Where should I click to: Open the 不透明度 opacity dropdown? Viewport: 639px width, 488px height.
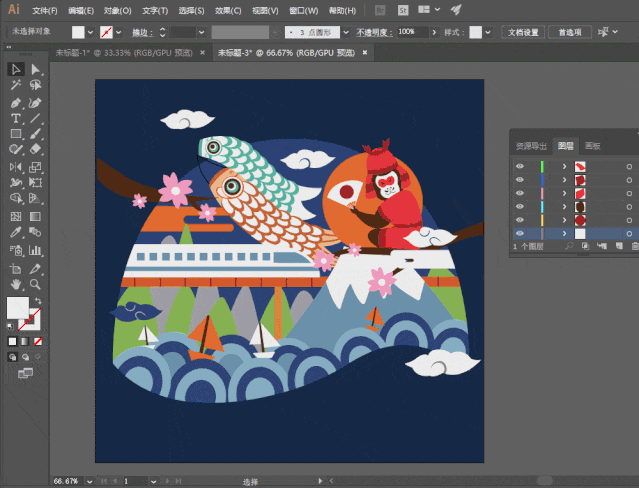click(436, 32)
